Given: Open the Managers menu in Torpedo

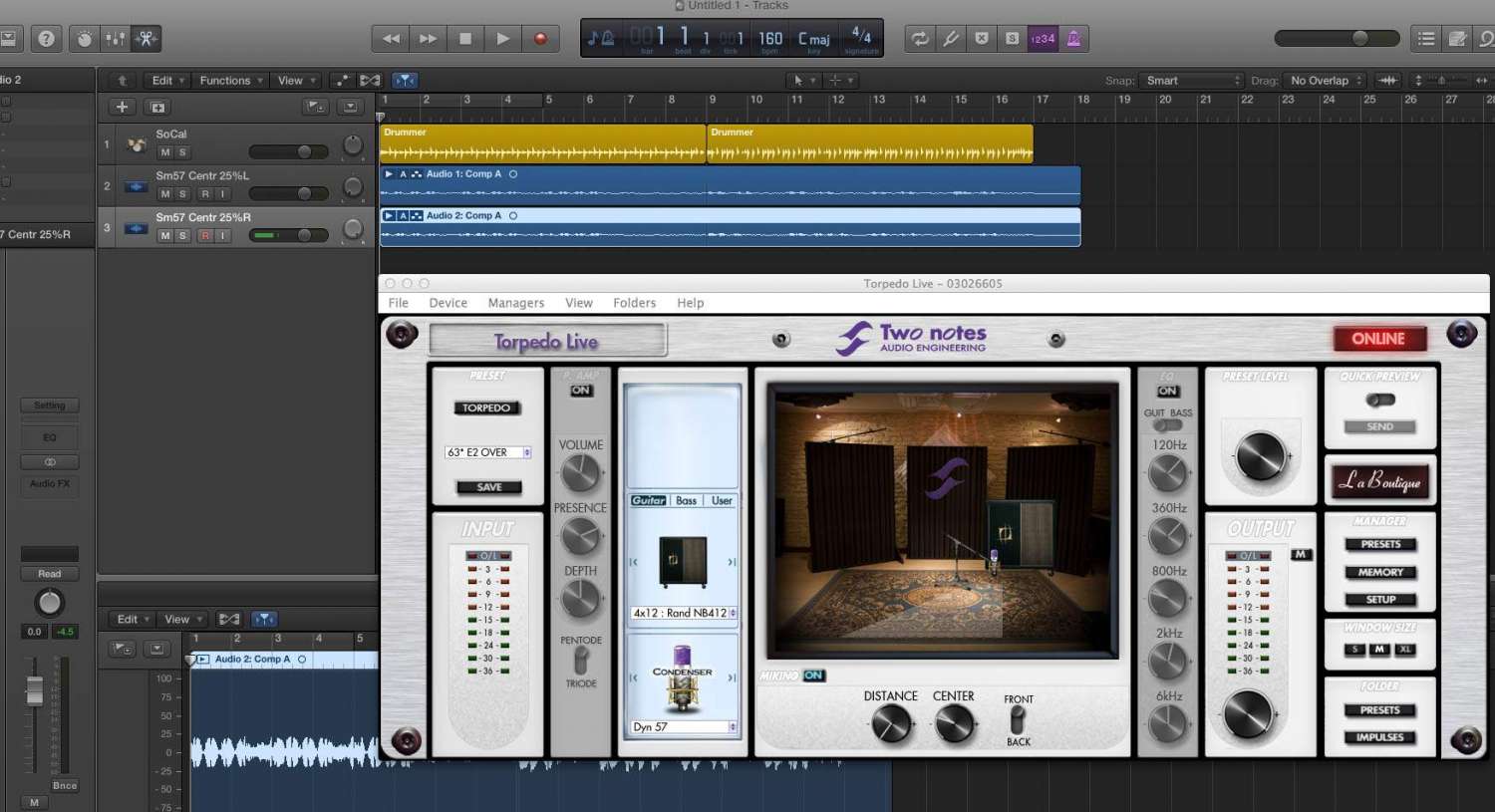Looking at the screenshot, I should [x=515, y=303].
